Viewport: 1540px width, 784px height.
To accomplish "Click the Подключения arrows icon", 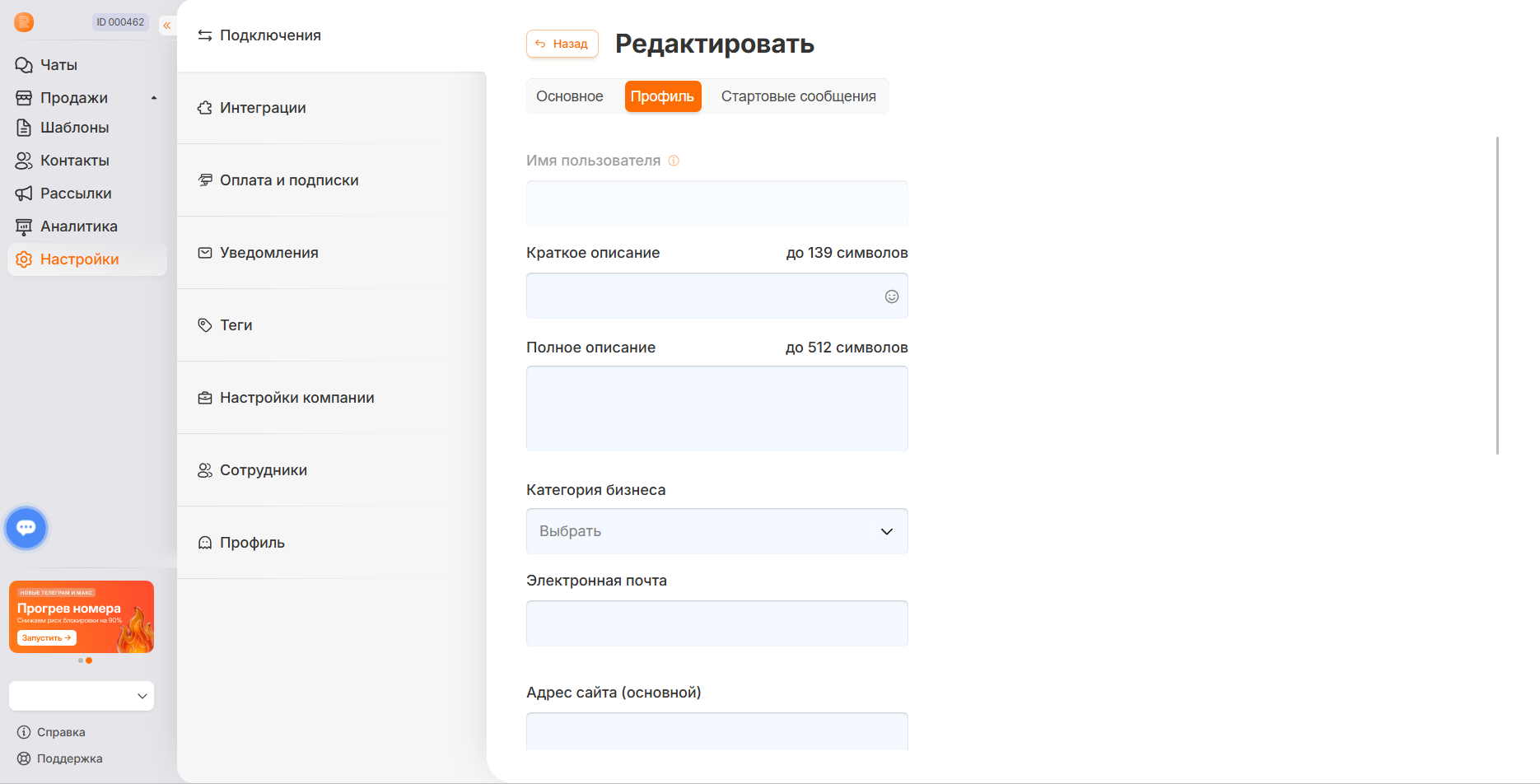I will 205,35.
